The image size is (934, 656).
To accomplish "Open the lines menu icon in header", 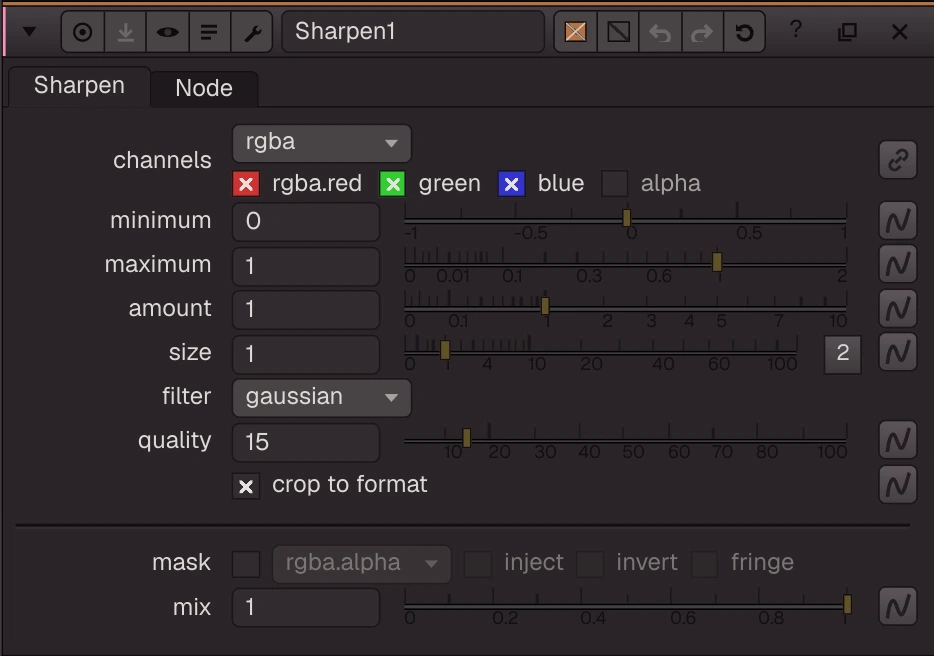I will (x=208, y=32).
